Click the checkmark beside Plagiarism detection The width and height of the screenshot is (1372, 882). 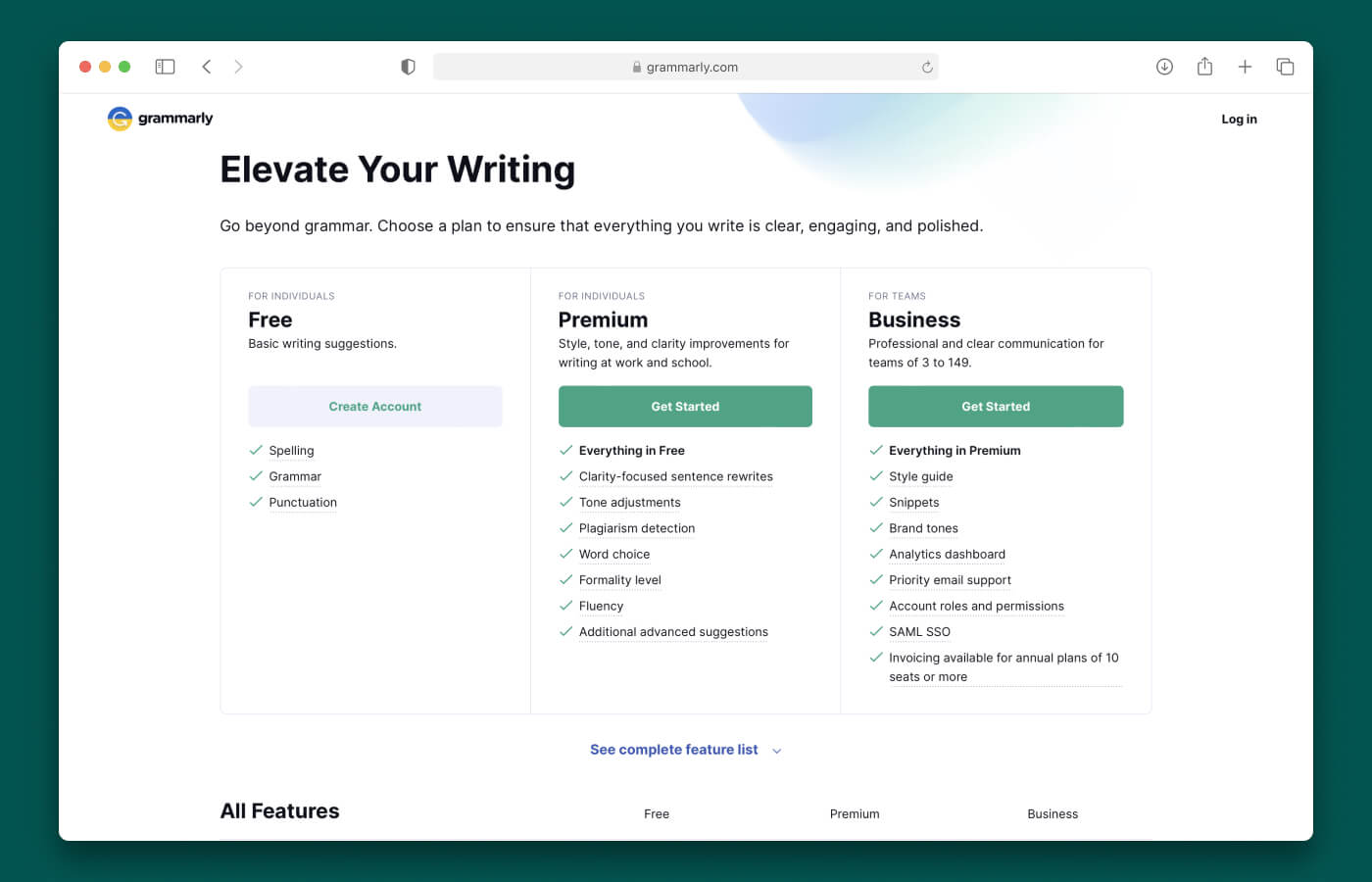point(565,528)
